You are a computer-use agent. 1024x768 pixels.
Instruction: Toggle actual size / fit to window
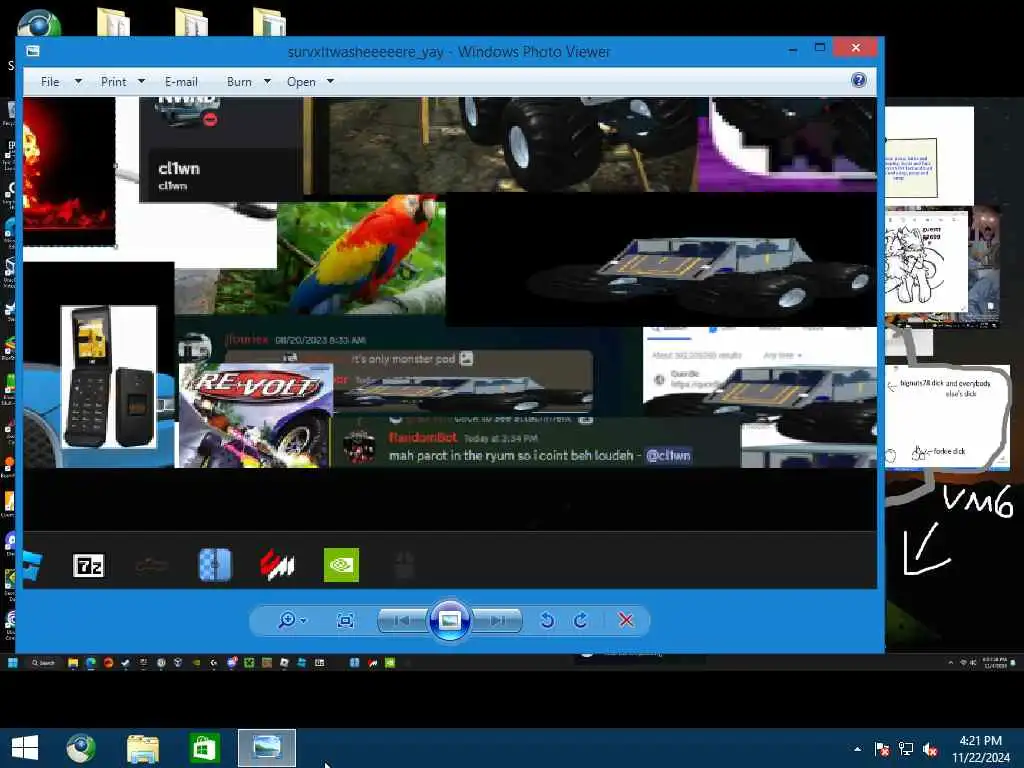345,620
